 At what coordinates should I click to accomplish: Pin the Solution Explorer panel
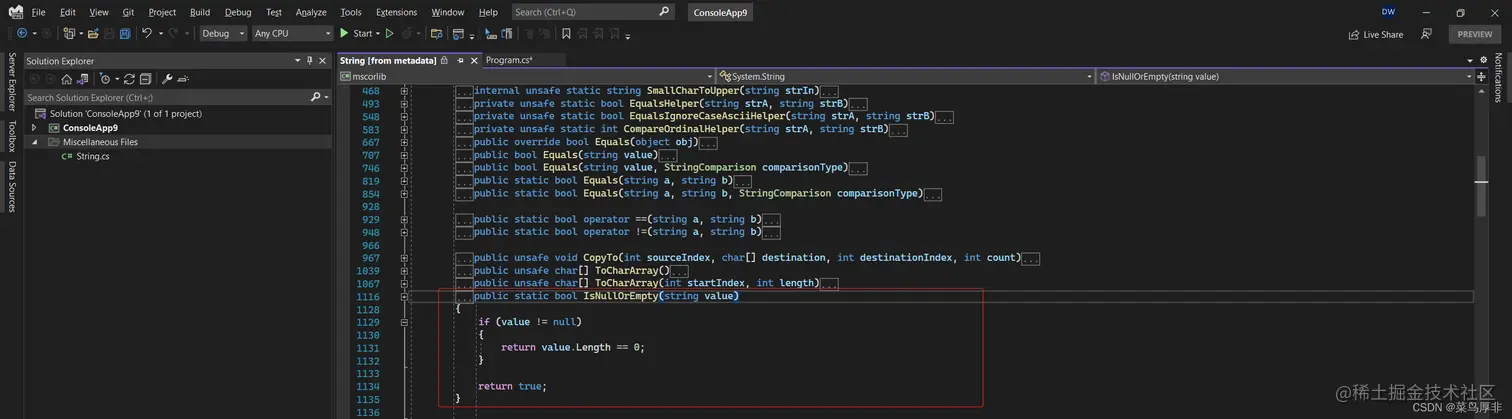point(310,61)
